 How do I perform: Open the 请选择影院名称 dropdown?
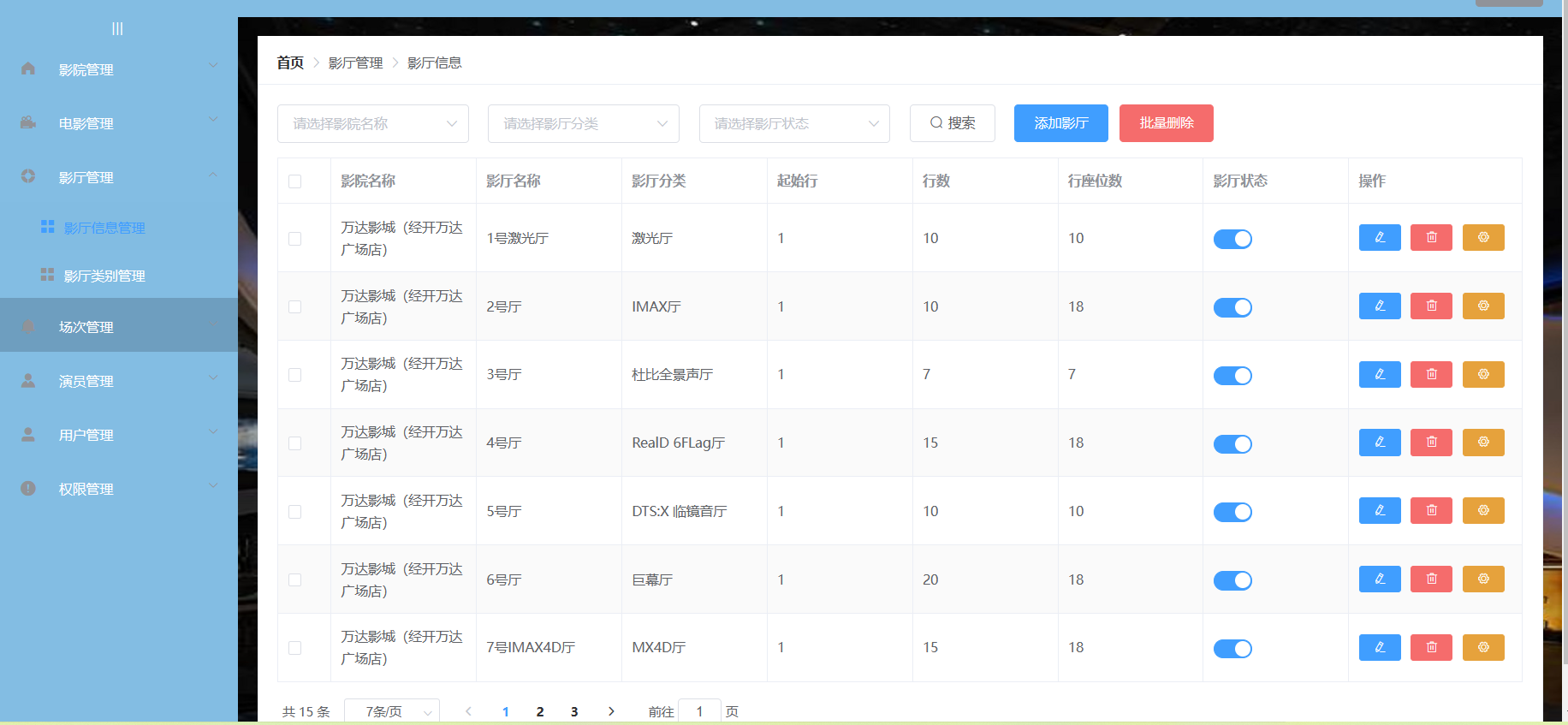[x=373, y=123]
